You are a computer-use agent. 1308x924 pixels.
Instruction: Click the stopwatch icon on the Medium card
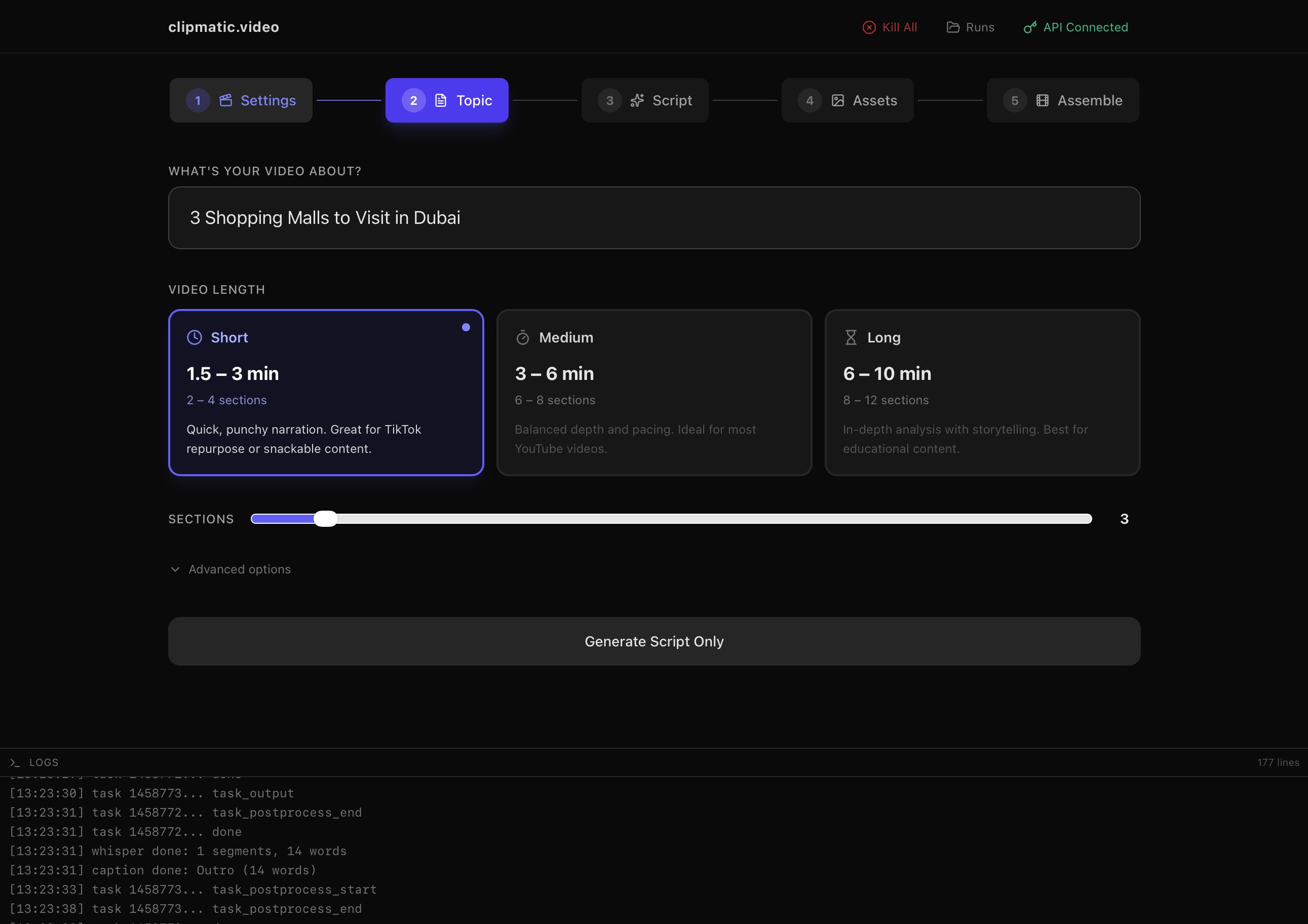coord(522,337)
